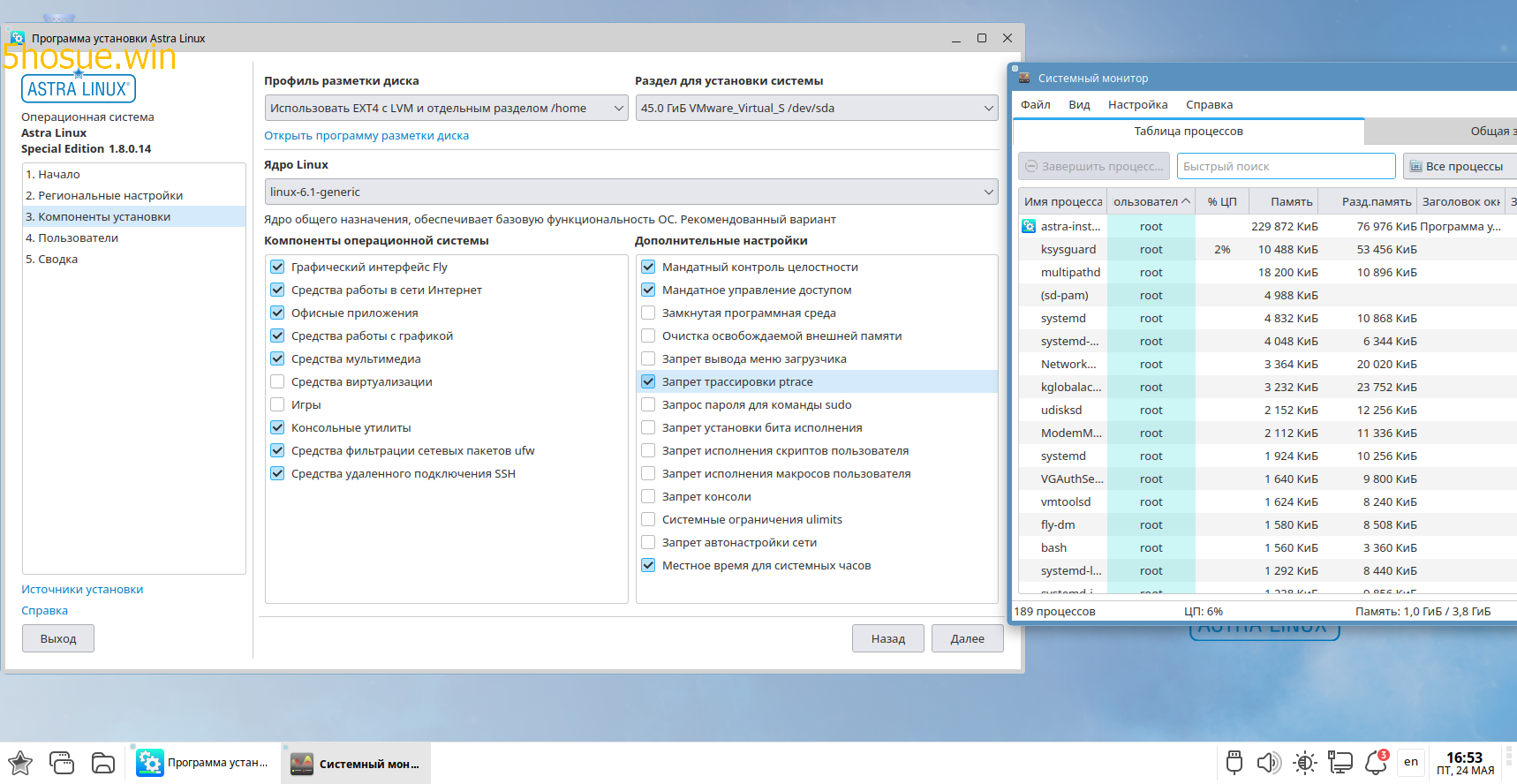Viewport: 1517px width, 784px height.
Task: Click the System Monitor title bar icon
Action: (x=1024, y=79)
